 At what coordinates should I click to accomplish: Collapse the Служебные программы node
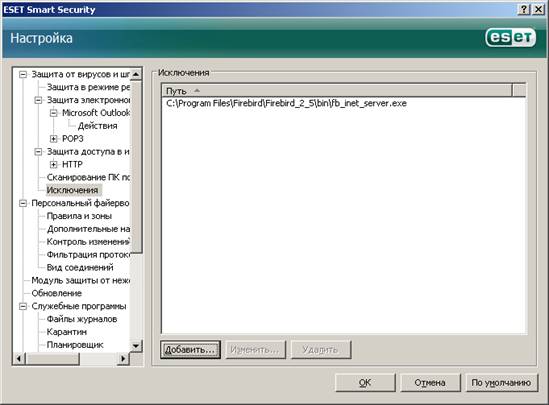tap(23, 306)
